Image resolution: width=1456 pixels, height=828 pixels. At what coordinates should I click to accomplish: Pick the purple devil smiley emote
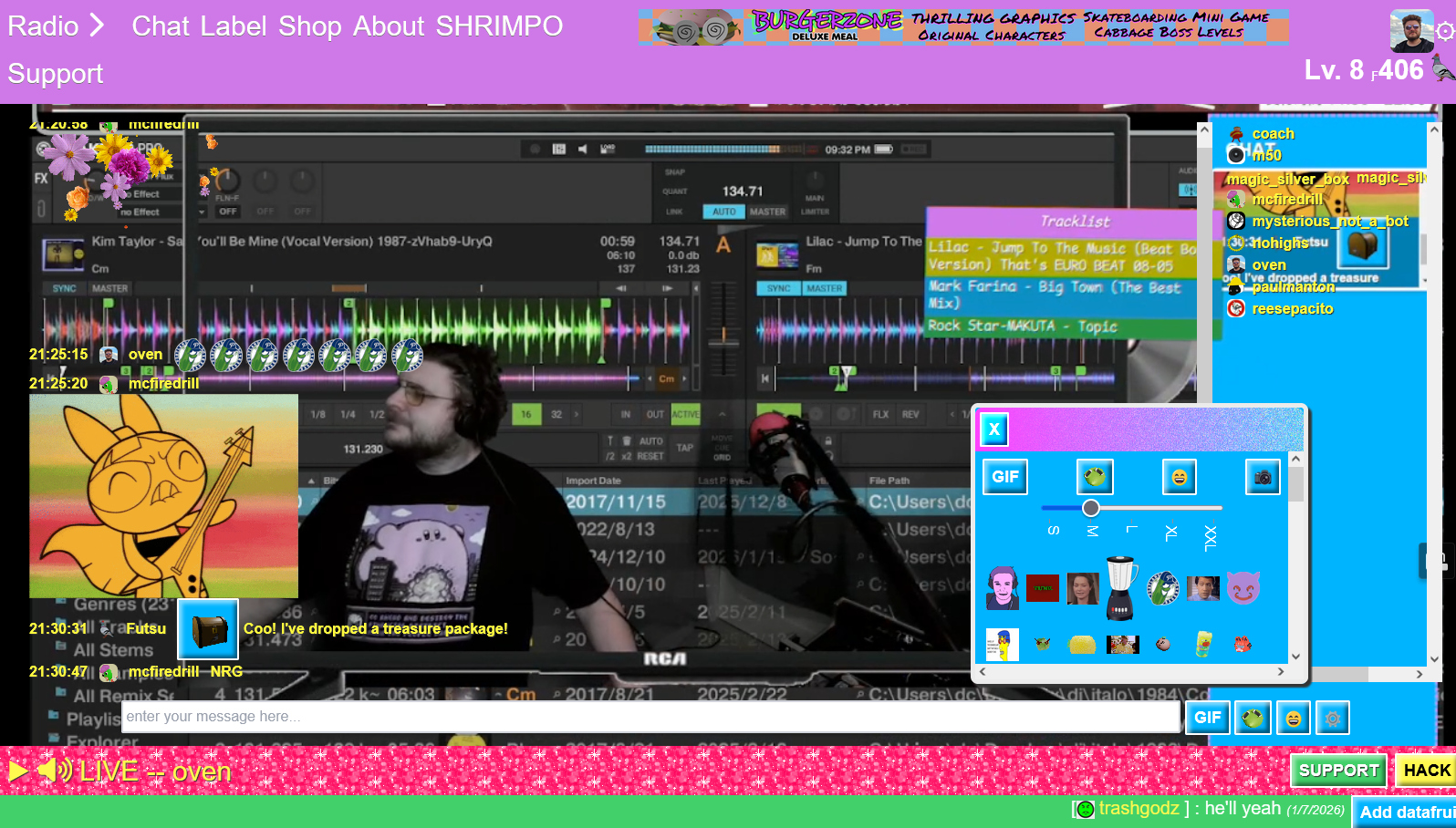[x=1243, y=588]
